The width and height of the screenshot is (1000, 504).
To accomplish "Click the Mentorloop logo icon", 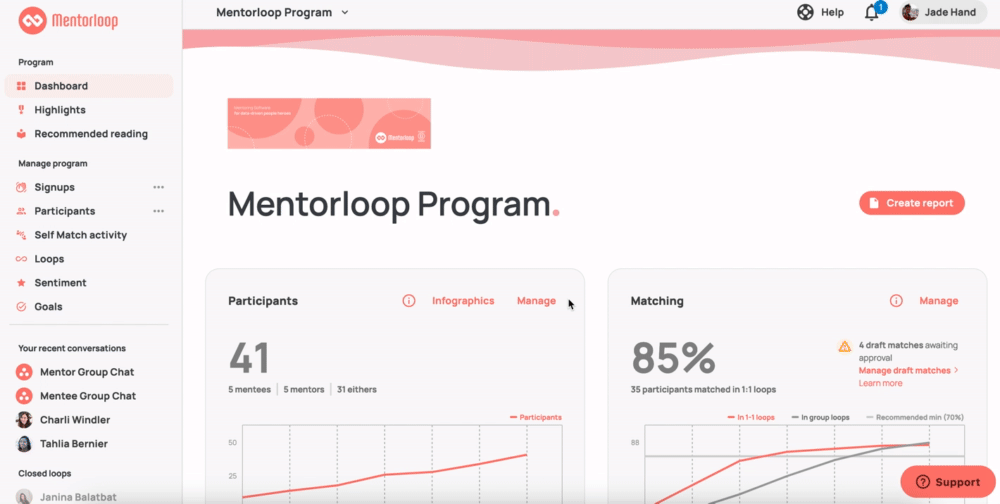I will [x=33, y=21].
